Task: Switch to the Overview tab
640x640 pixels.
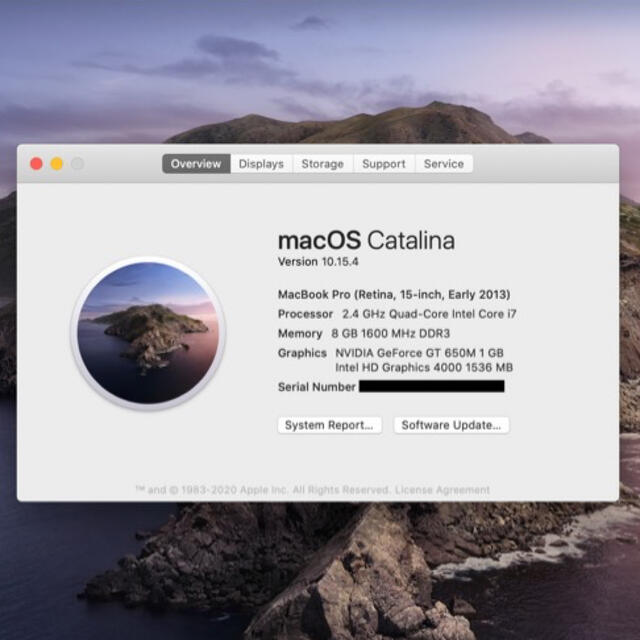Action: click(x=196, y=164)
